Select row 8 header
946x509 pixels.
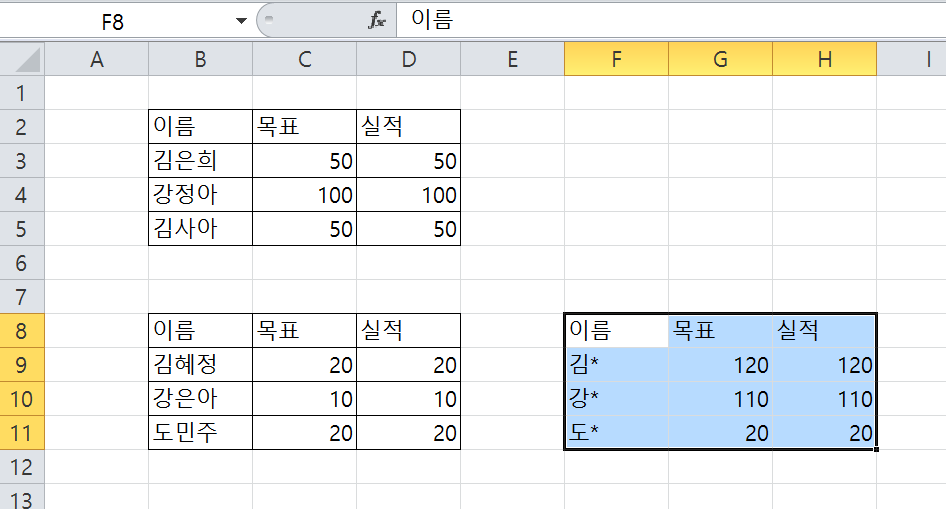(x=23, y=331)
